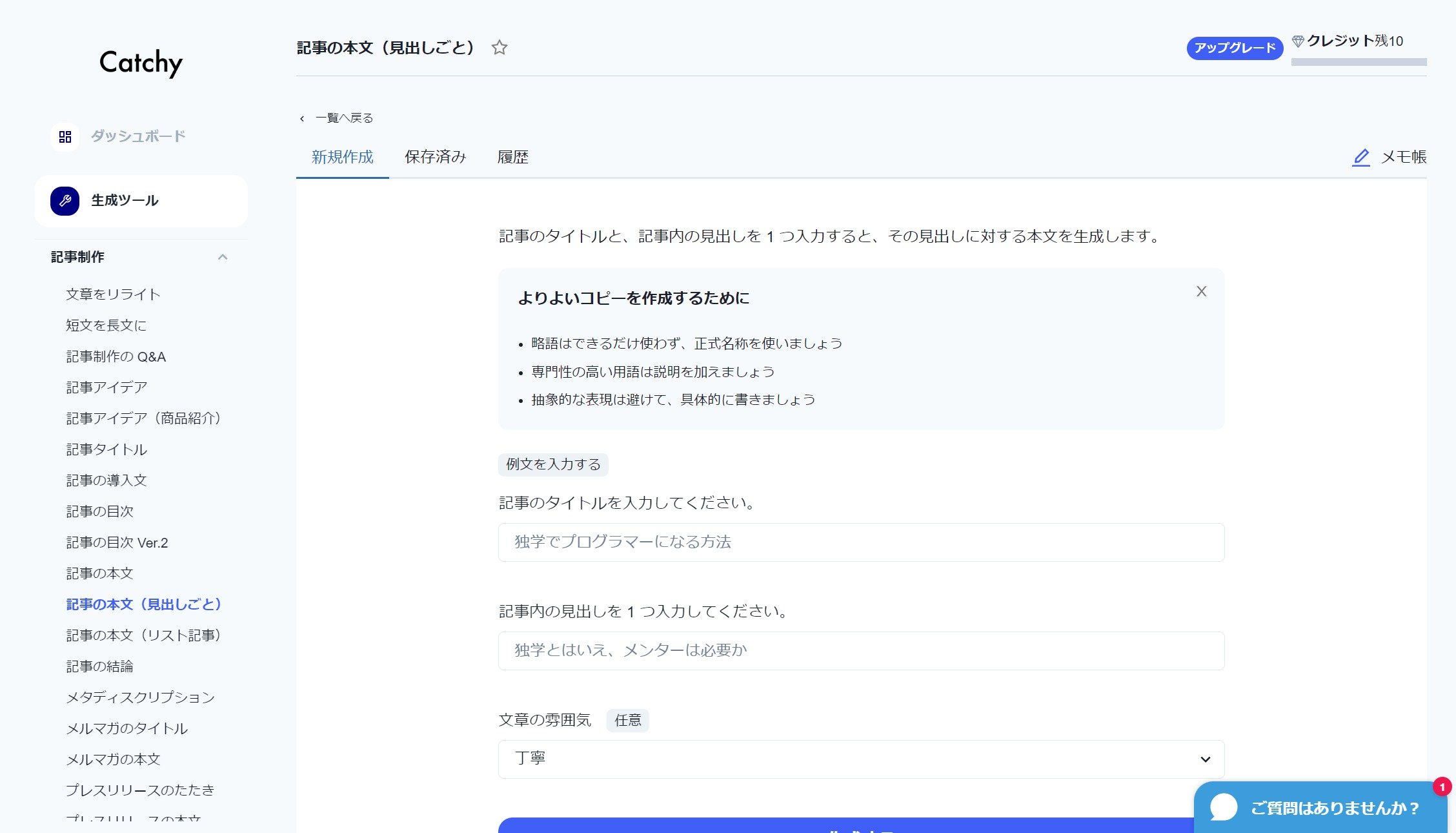Switch to the 保存済み tab
Viewport: 1456px width, 833px height.
[x=435, y=157]
